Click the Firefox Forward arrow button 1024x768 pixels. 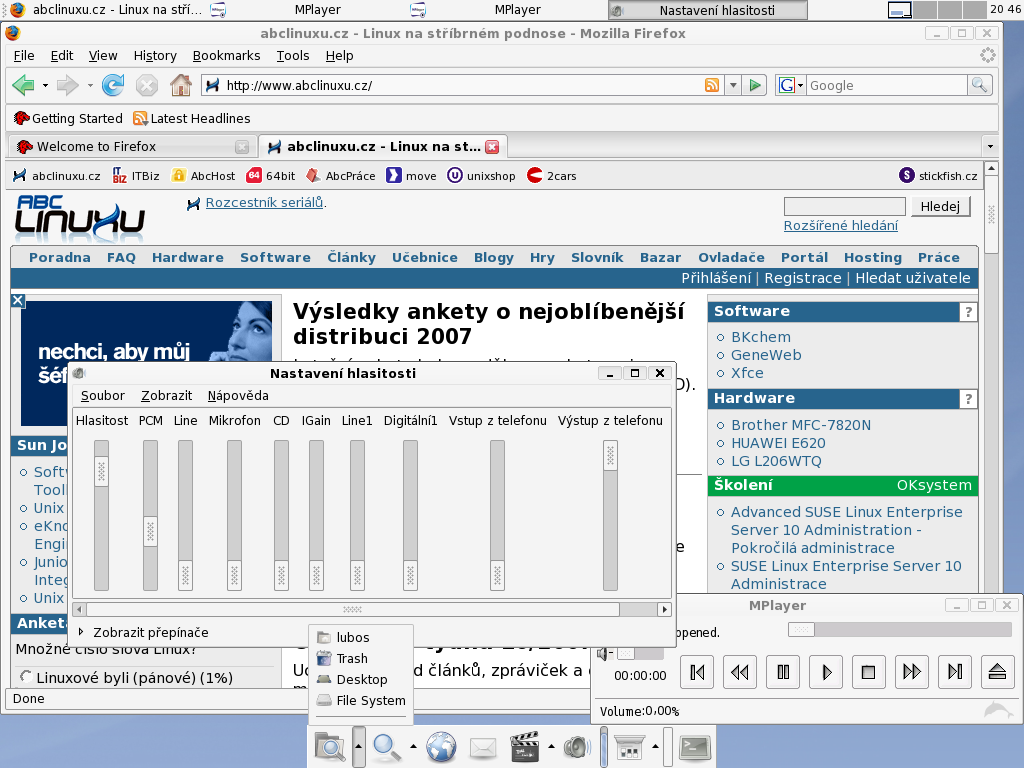pyautogui.click(x=67, y=86)
